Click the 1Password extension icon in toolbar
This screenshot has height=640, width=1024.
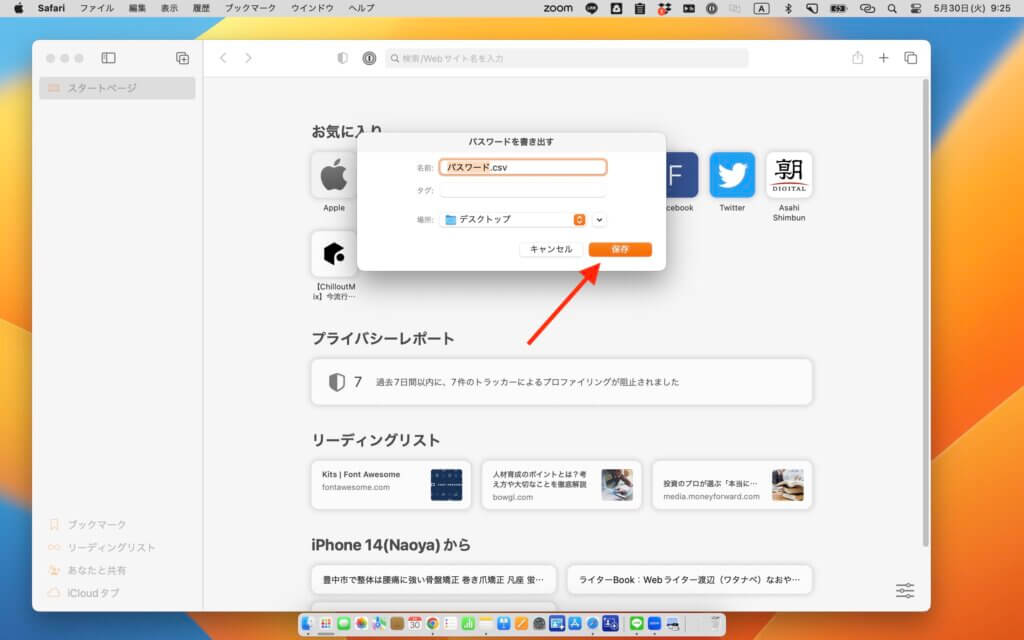[369, 58]
